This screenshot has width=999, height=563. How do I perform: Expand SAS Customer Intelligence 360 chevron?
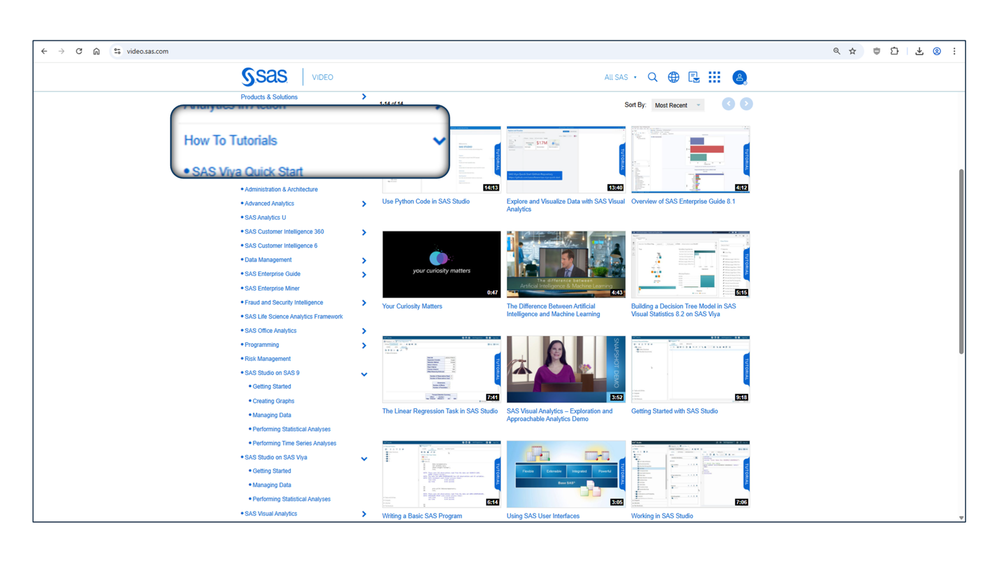coord(364,232)
